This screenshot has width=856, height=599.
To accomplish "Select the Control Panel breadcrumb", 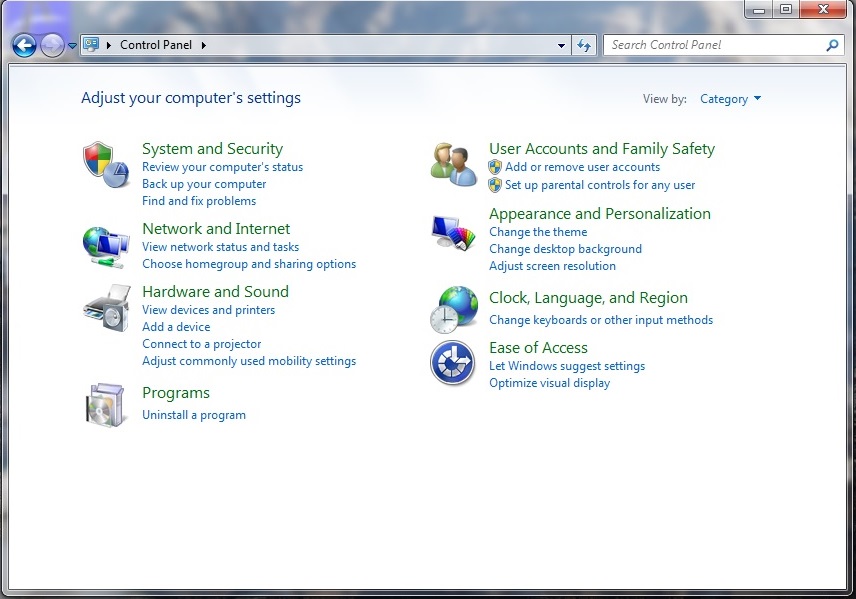I will (156, 45).
